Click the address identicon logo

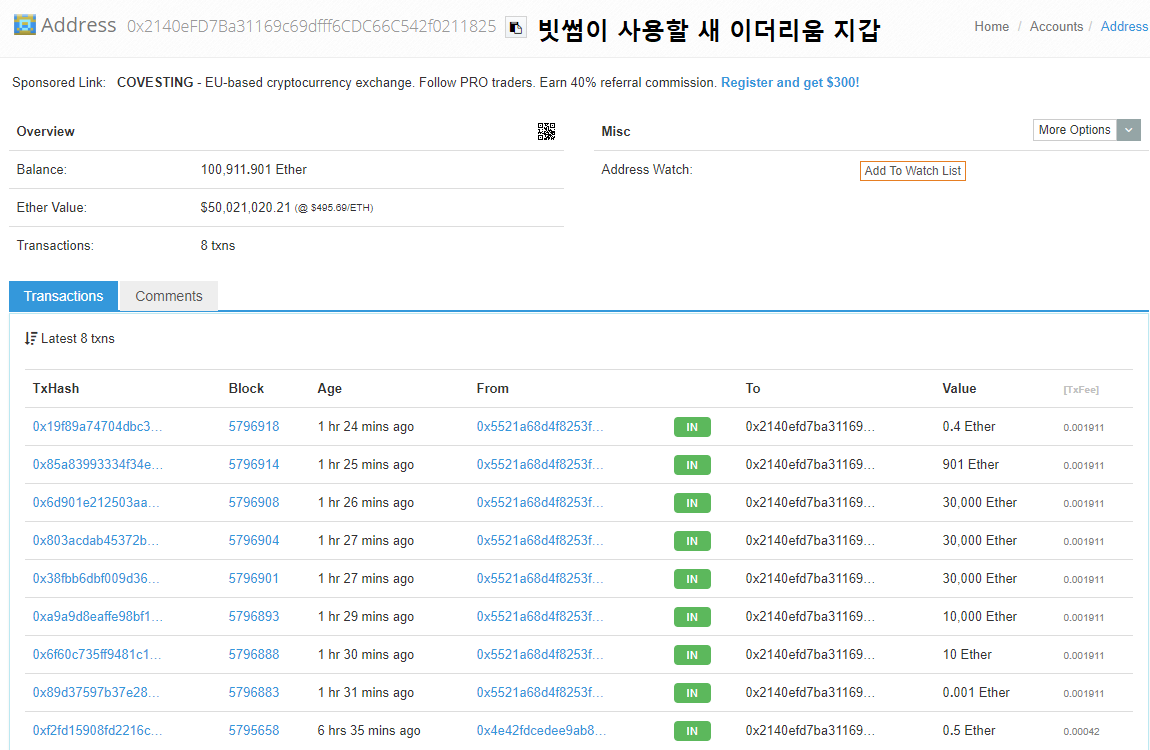pos(25,25)
